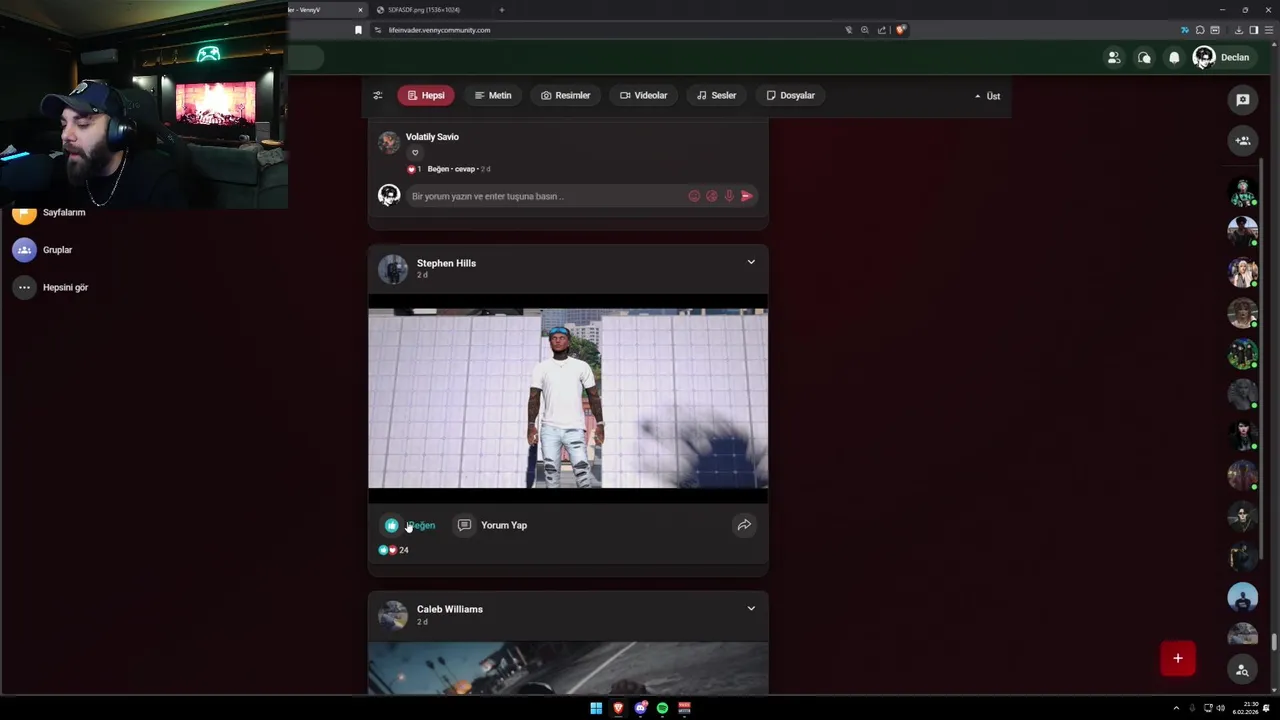
Task: Click the Brave icon in taskbar
Action: pyautogui.click(x=618, y=708)
